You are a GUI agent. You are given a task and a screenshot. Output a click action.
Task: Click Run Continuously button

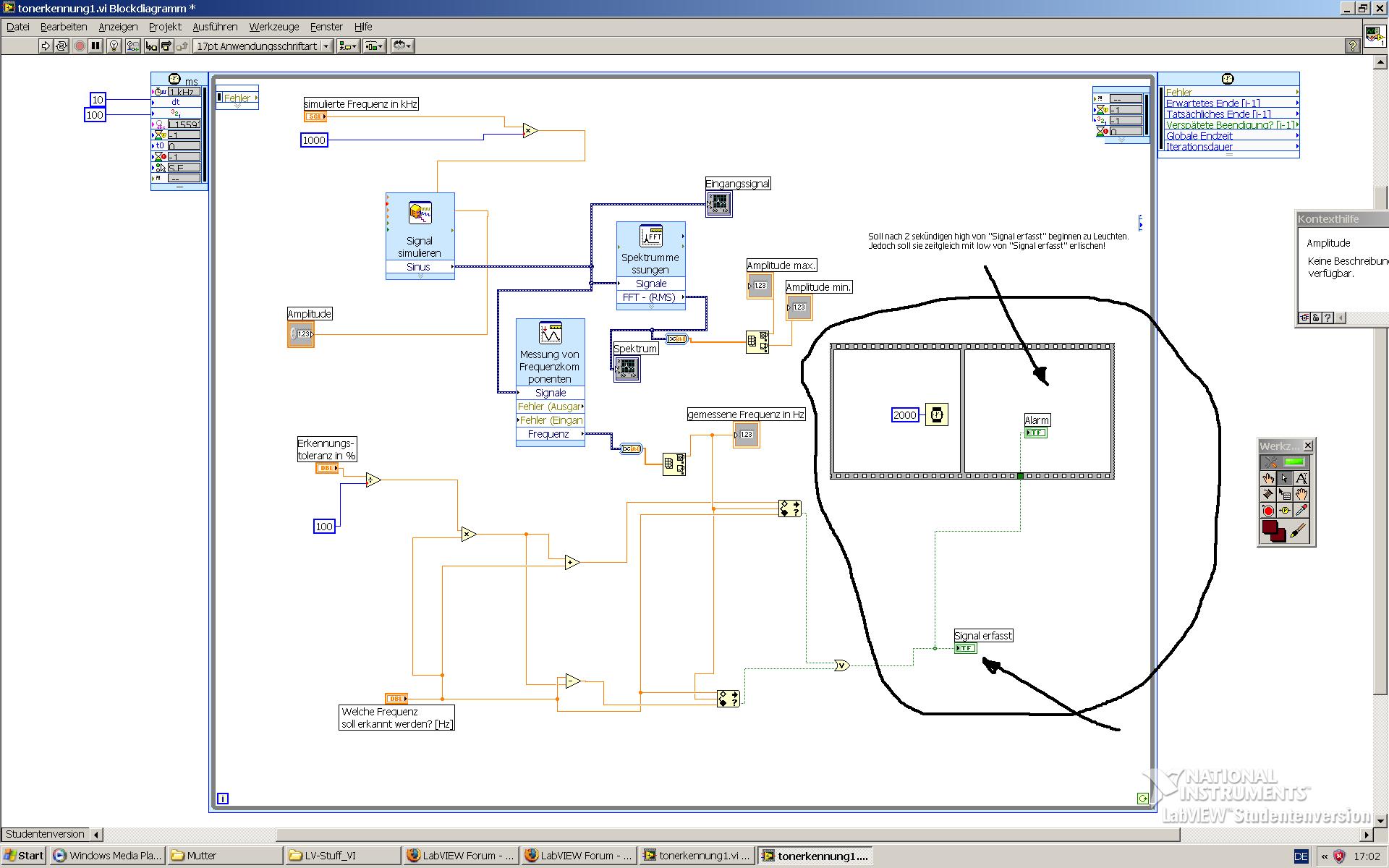click(x=61, y=46)
